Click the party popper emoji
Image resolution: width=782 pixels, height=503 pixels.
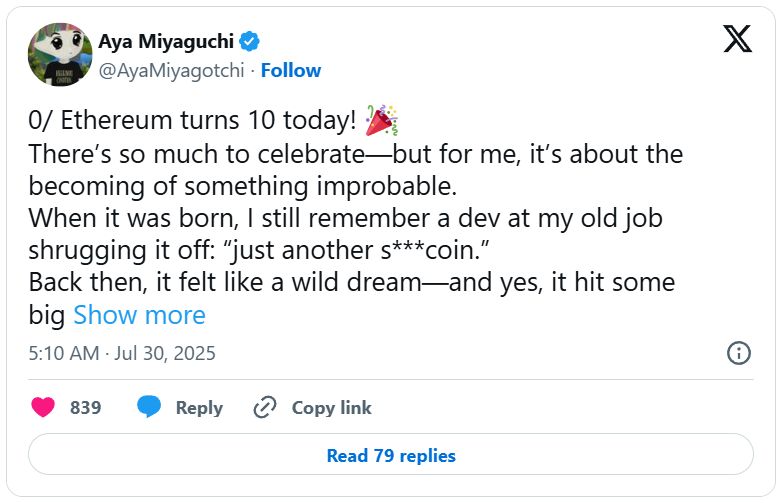coord(380,122)
